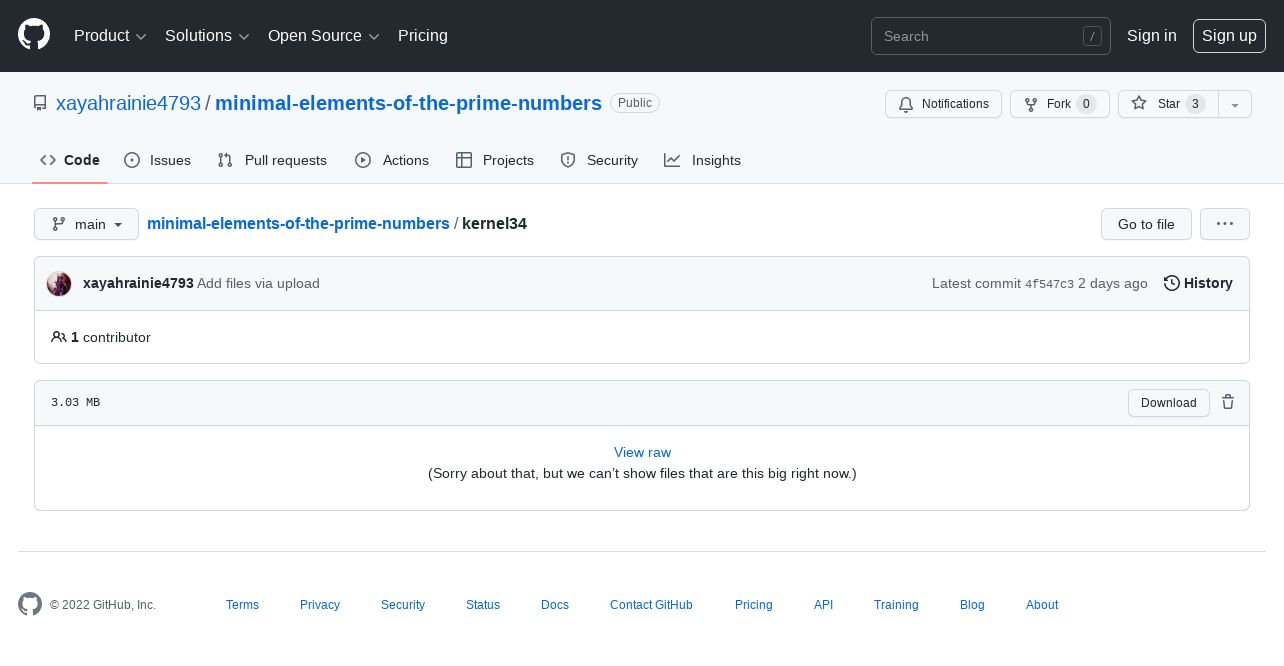Viewport: 1284px width, 666px height.
Task: Click the xayahrainie4793 avatar thumbnail
Action: [x=59, y=283]
